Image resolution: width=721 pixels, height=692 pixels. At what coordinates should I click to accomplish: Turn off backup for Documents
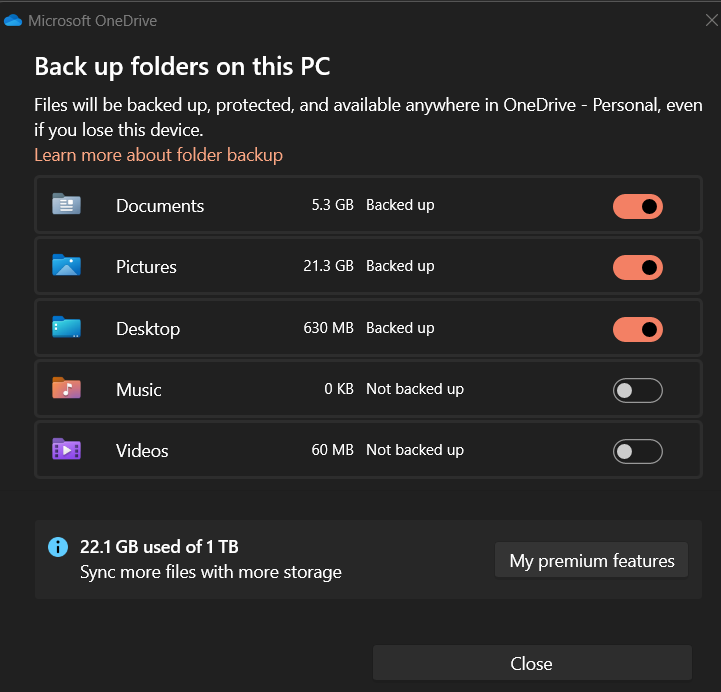tap(637, 206)
